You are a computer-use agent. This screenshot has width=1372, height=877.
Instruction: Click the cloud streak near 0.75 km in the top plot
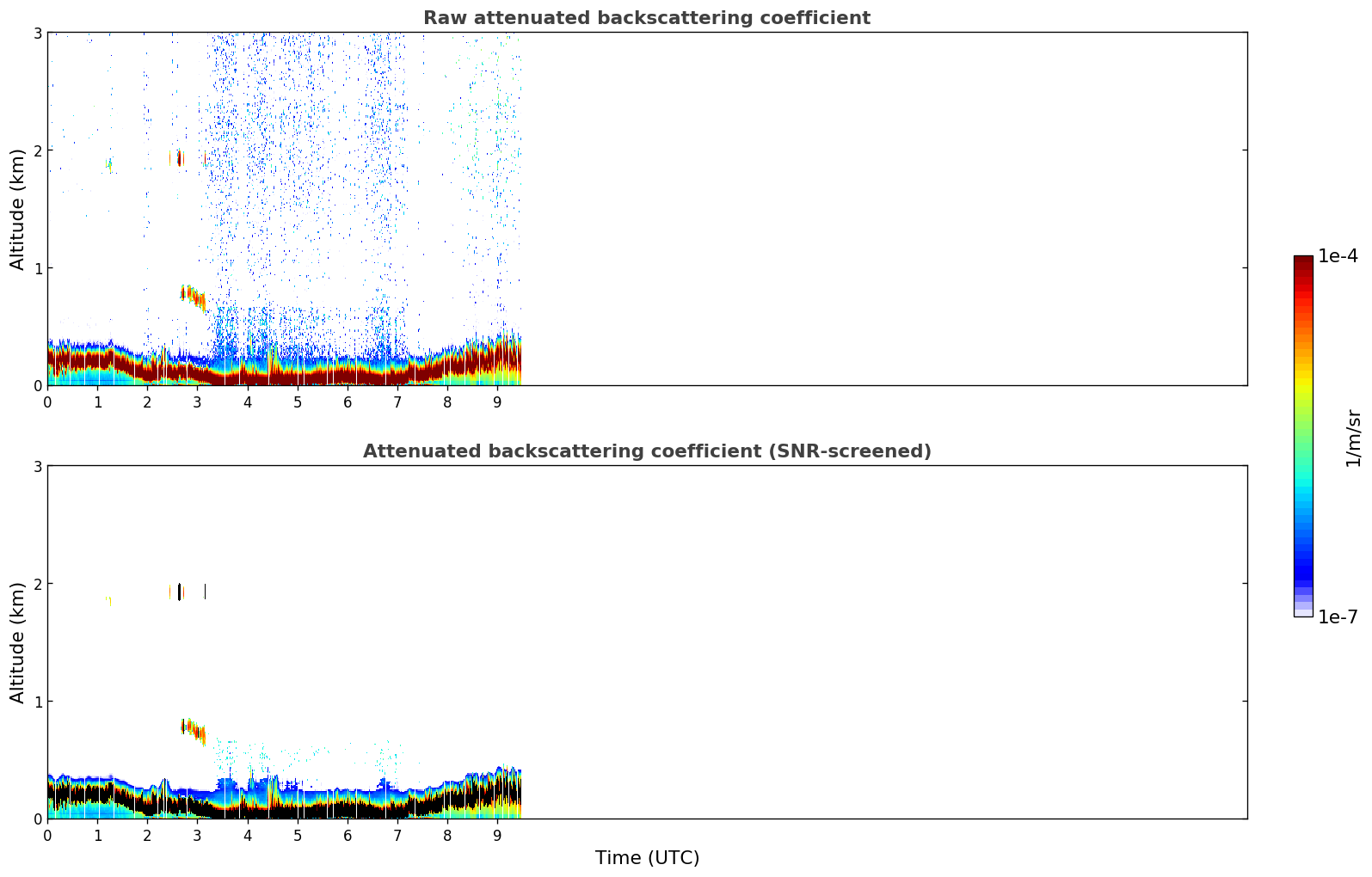tap(194, 297)
